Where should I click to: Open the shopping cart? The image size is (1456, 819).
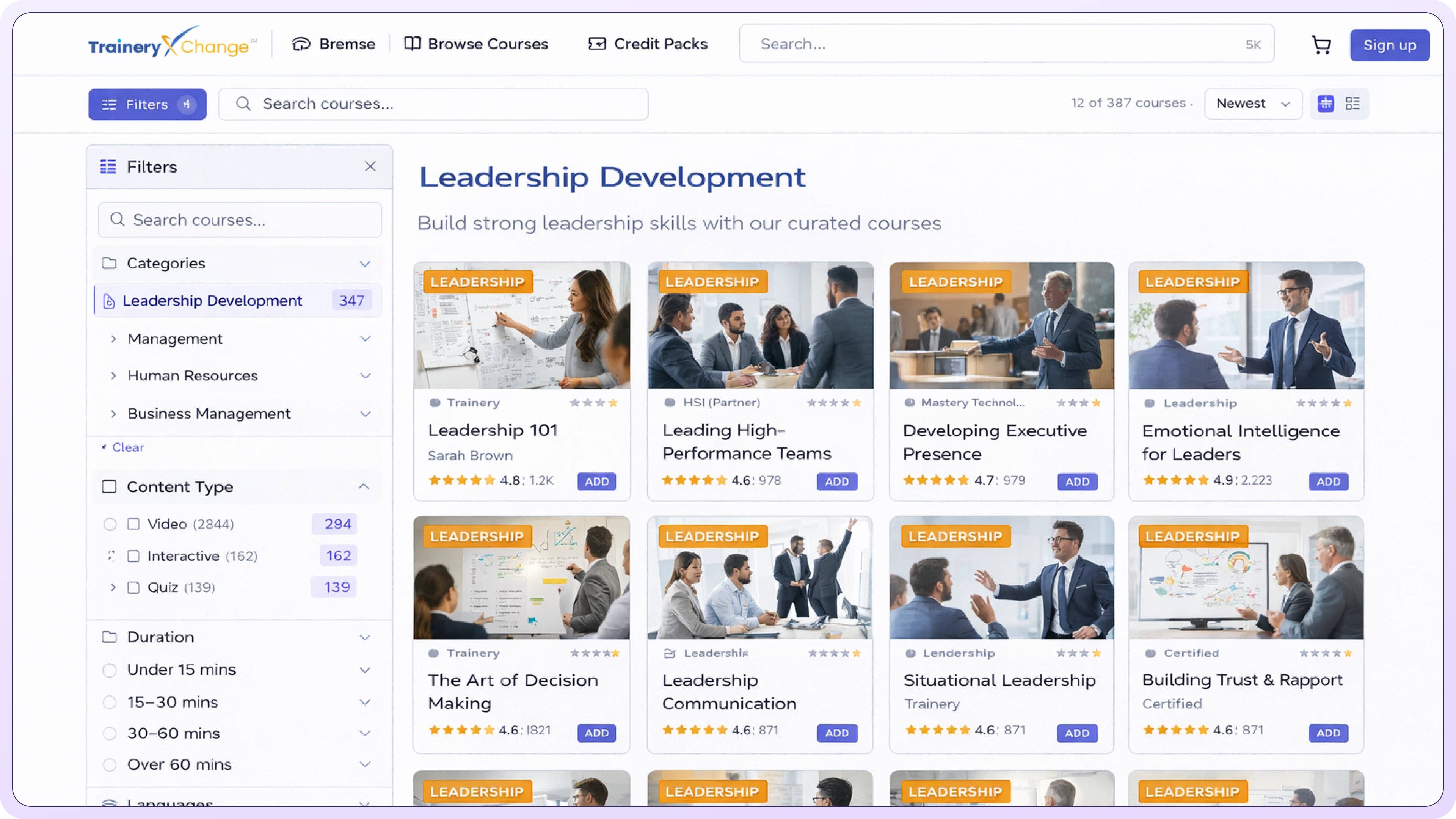pos(1321,45)
